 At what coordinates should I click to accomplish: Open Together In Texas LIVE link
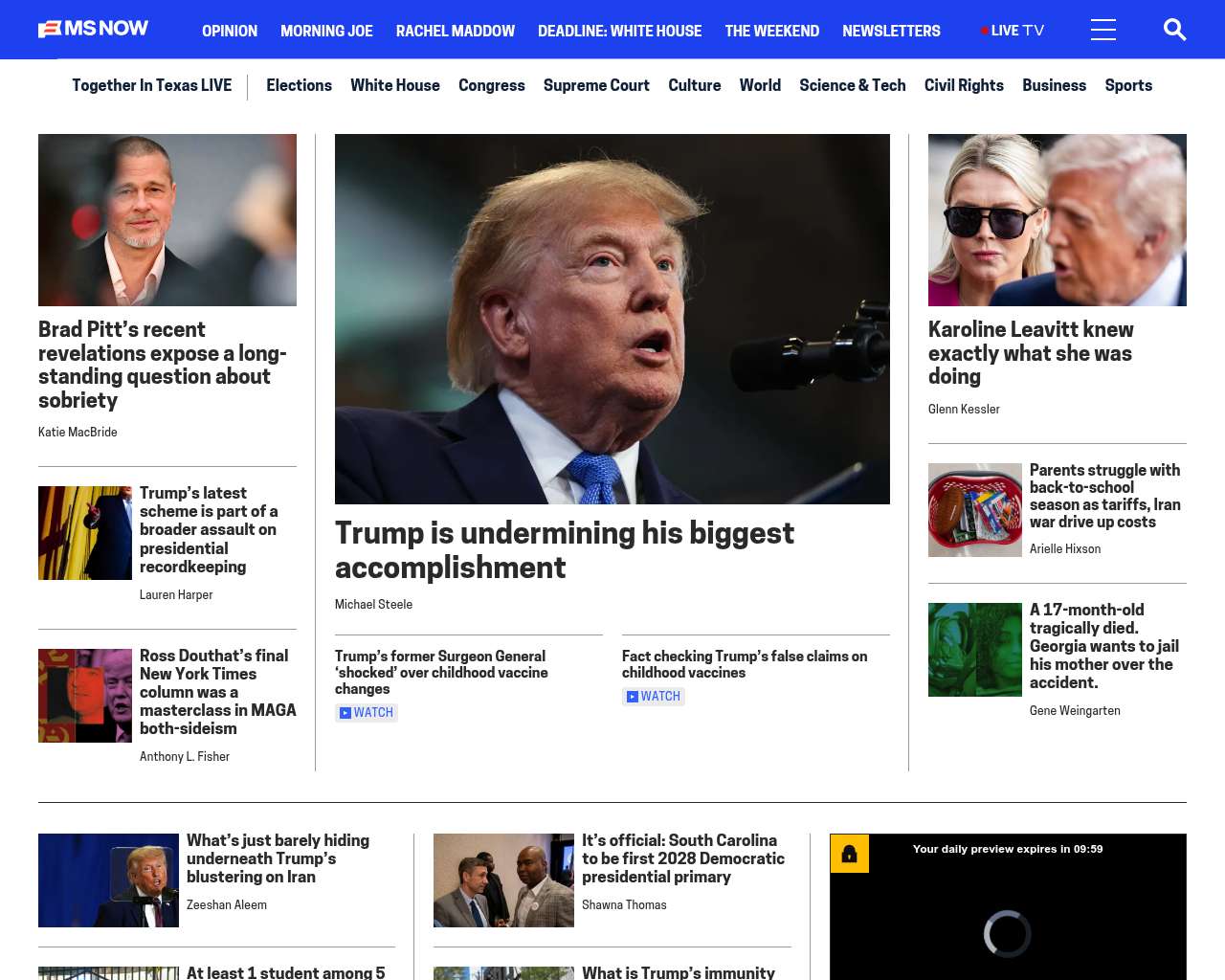pyautogui.click(x=151, y=85)
